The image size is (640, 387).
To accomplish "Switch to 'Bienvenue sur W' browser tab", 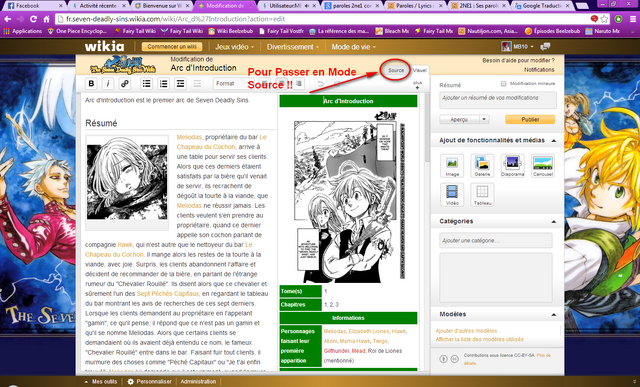I will point(162,6).
